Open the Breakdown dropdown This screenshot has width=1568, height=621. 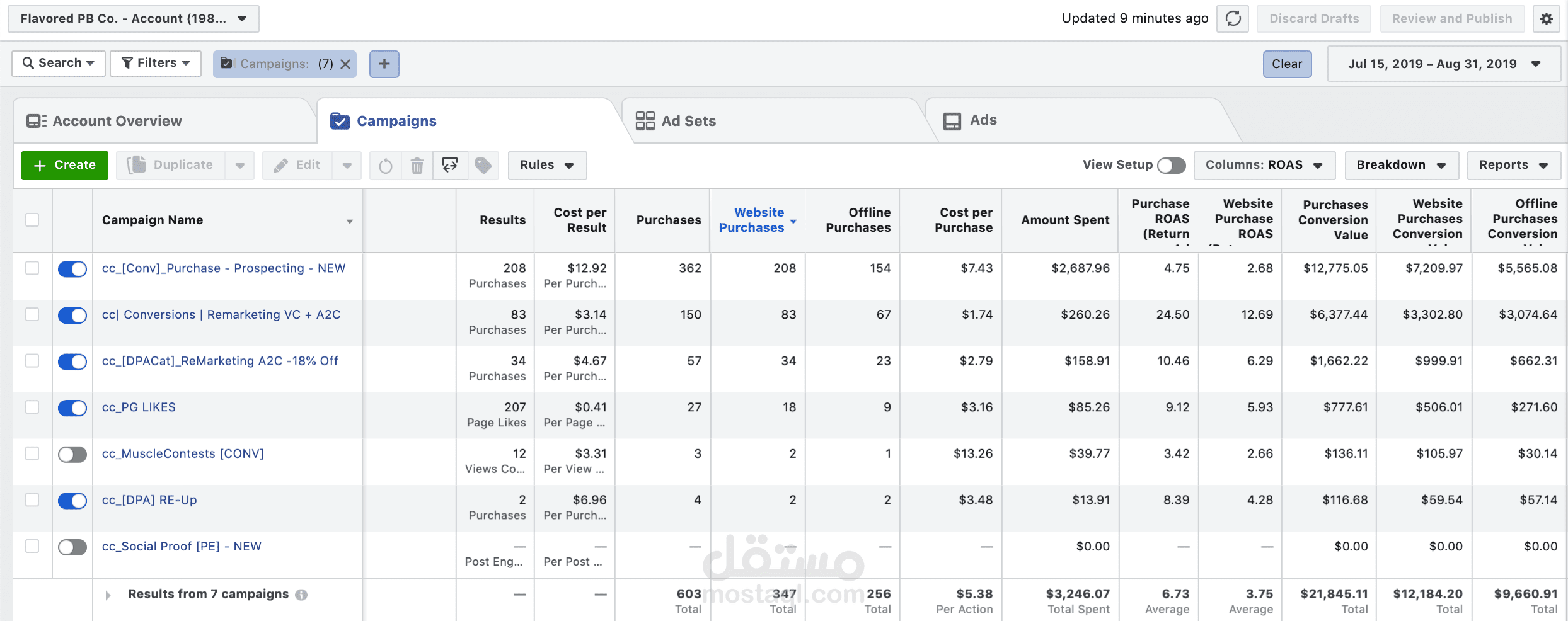click(x=1402, y=165)
